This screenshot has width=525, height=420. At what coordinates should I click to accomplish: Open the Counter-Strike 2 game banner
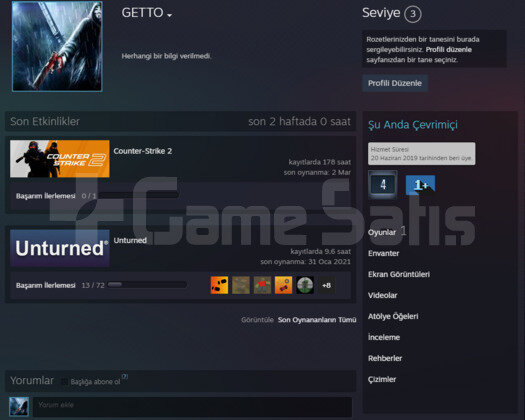[x=60, y=159]
